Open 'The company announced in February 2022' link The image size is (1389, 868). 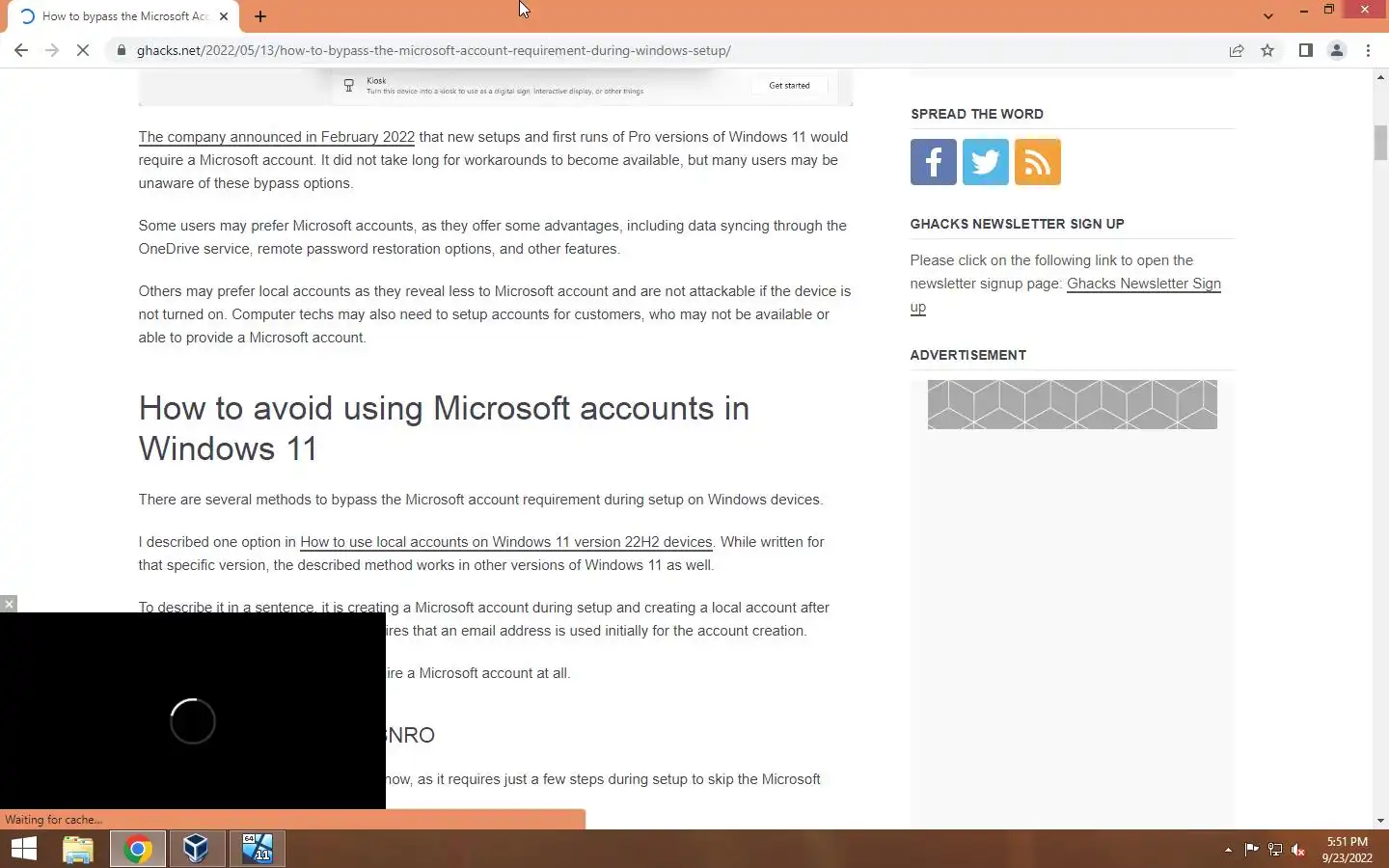[x=277, y=137]
